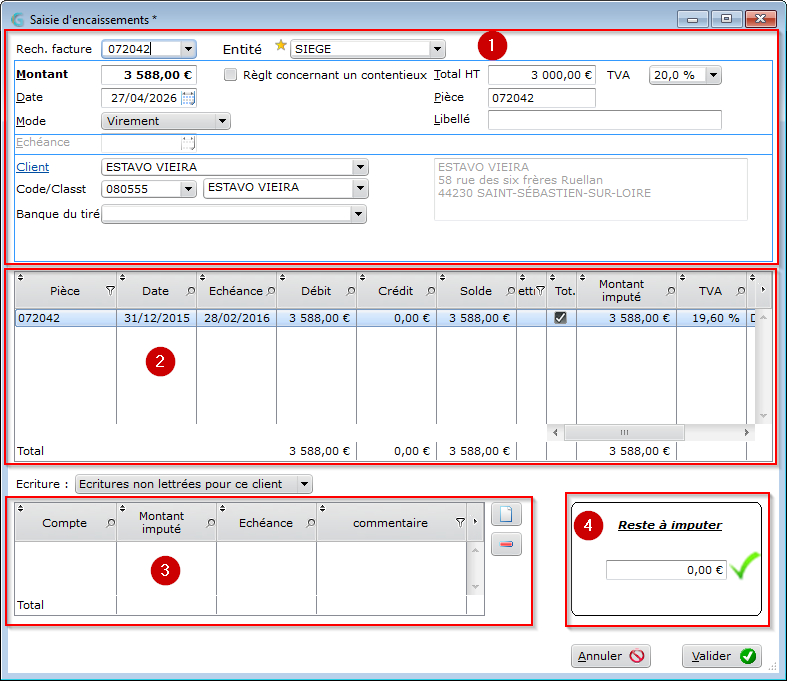Click the Total HT field

tap(542, 75)
